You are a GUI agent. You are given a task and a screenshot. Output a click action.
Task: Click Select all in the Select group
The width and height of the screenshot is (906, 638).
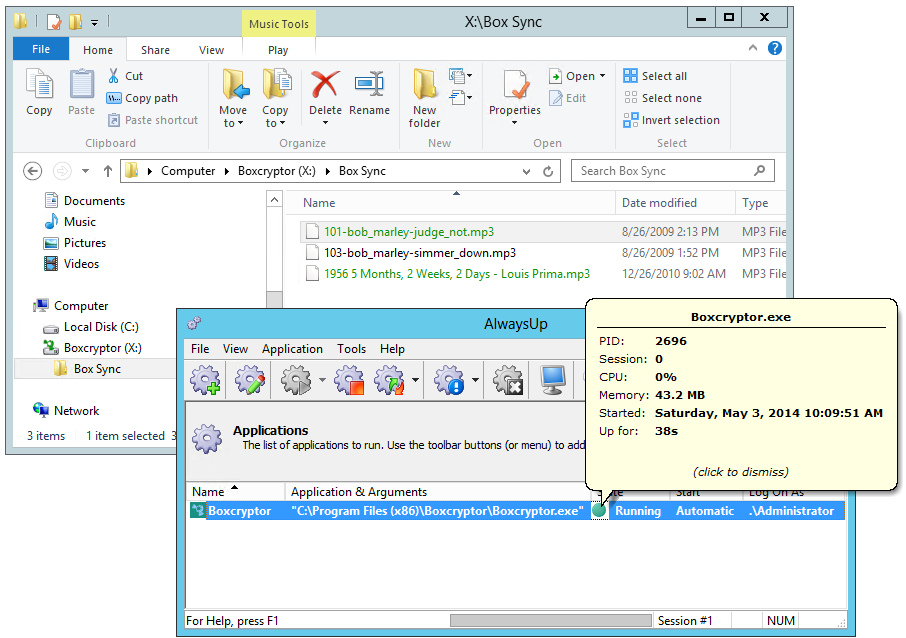655,76
